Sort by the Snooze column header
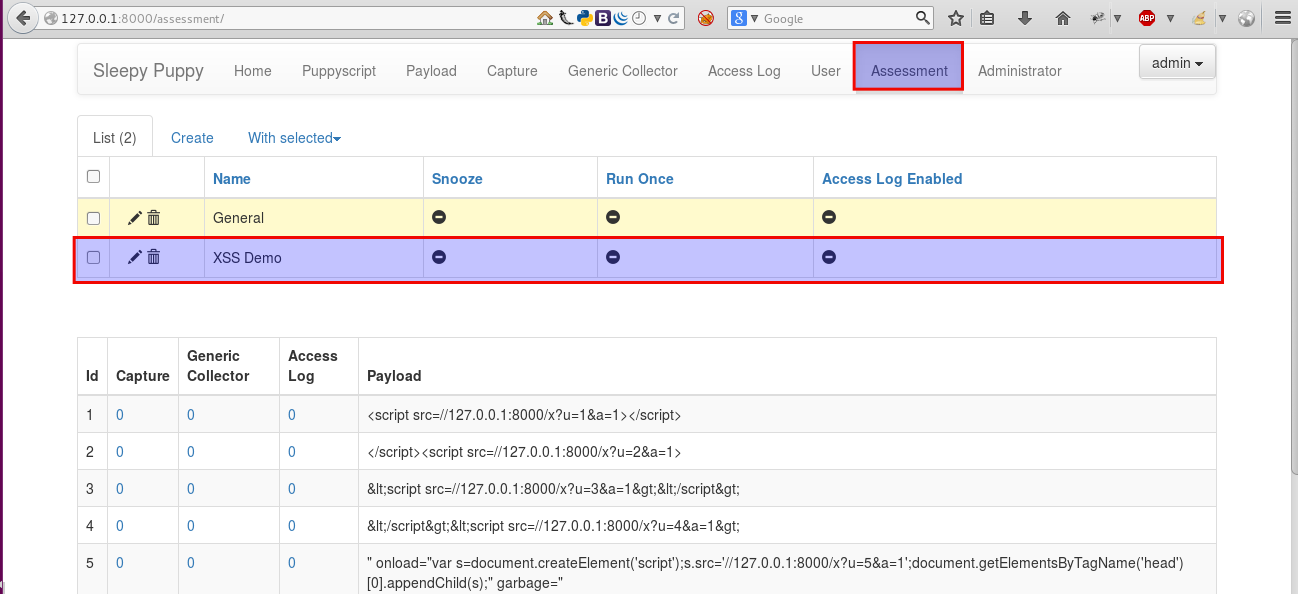The width and height of the screenshot is (1298, 594). point(457,179)
